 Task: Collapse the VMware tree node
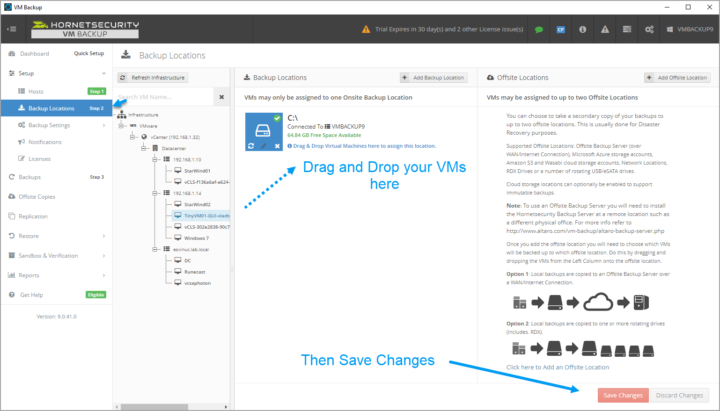pyautogui.click(x=121, y=125)
